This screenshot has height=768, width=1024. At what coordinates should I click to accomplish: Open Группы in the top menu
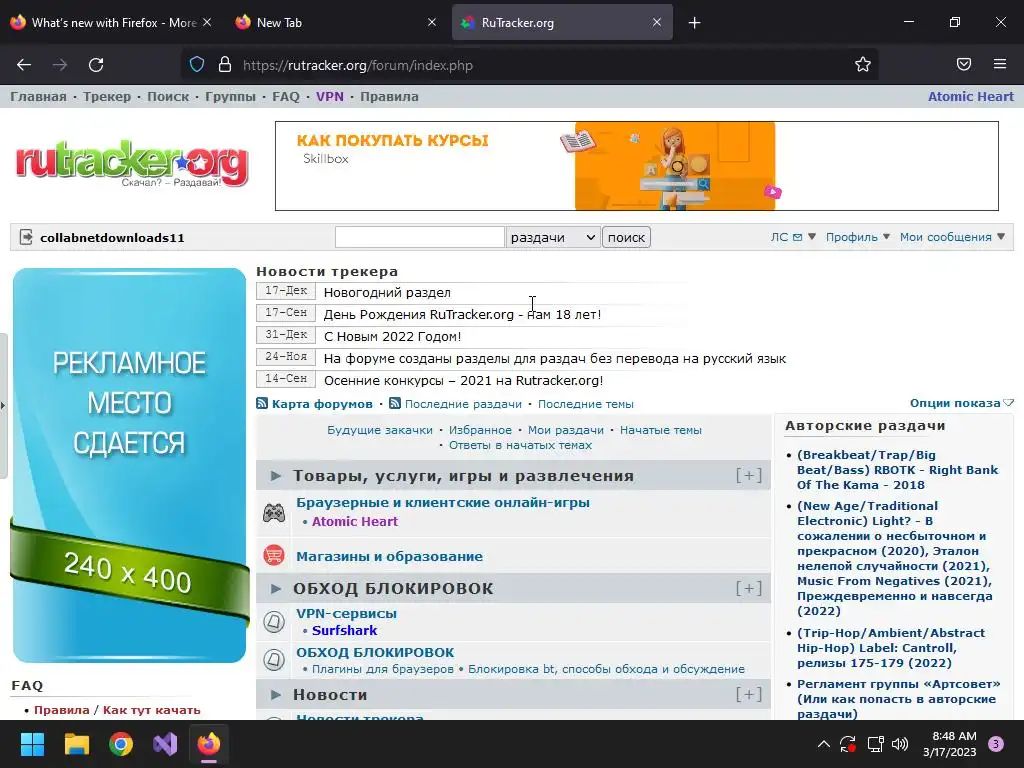click(231, 97)
